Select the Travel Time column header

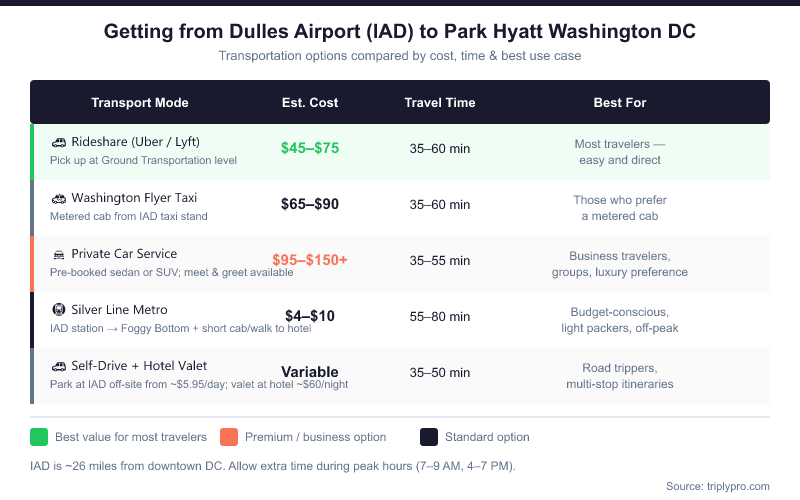[440, 103]
